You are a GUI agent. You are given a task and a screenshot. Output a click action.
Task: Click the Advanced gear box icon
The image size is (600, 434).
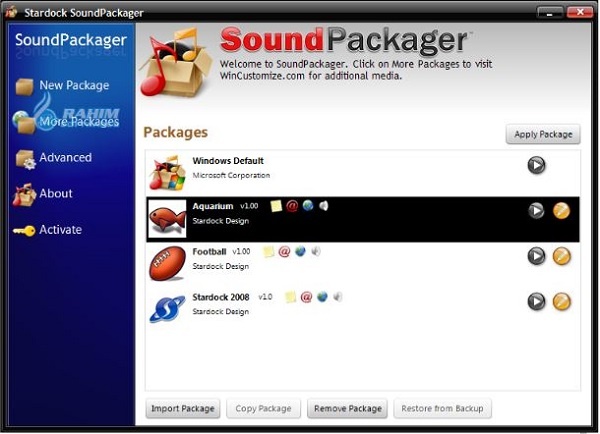pos(25,159)
